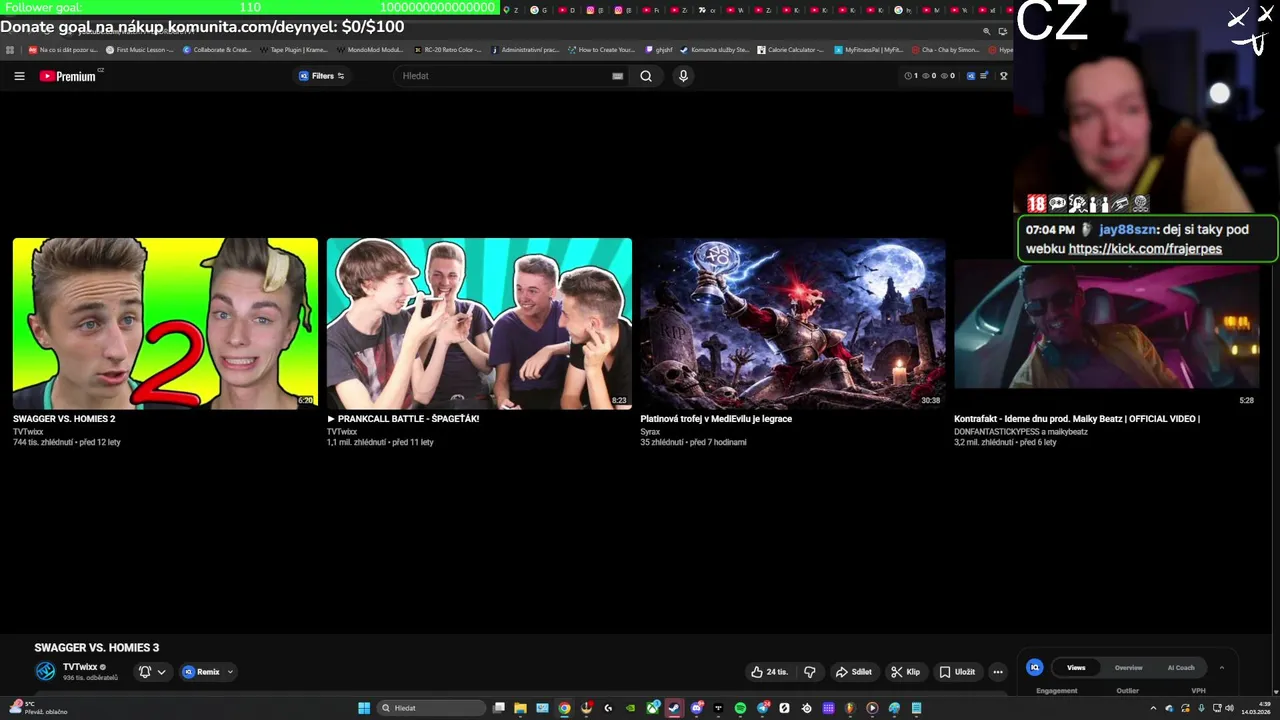Open the Calorie Calculator bookmark

coord(791,49)
